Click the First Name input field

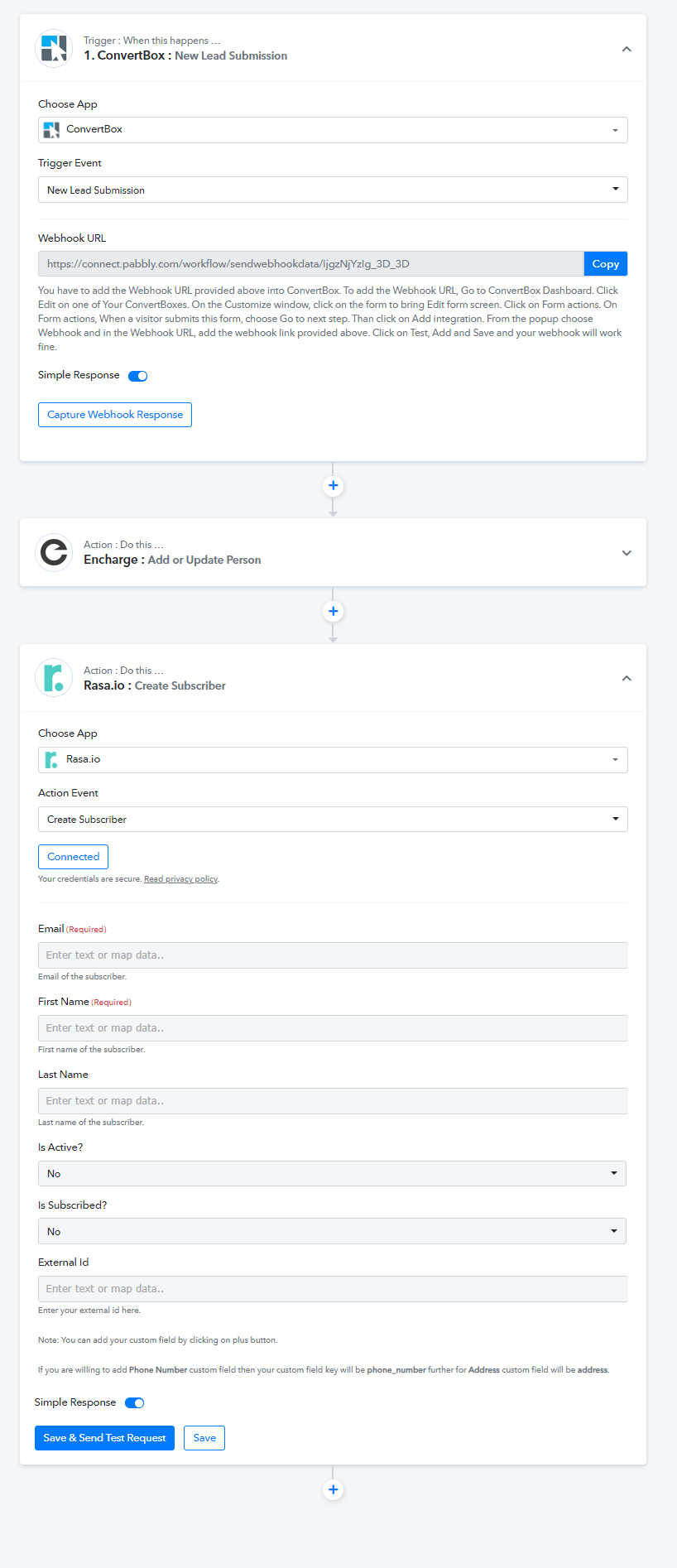pos(333,1028)
